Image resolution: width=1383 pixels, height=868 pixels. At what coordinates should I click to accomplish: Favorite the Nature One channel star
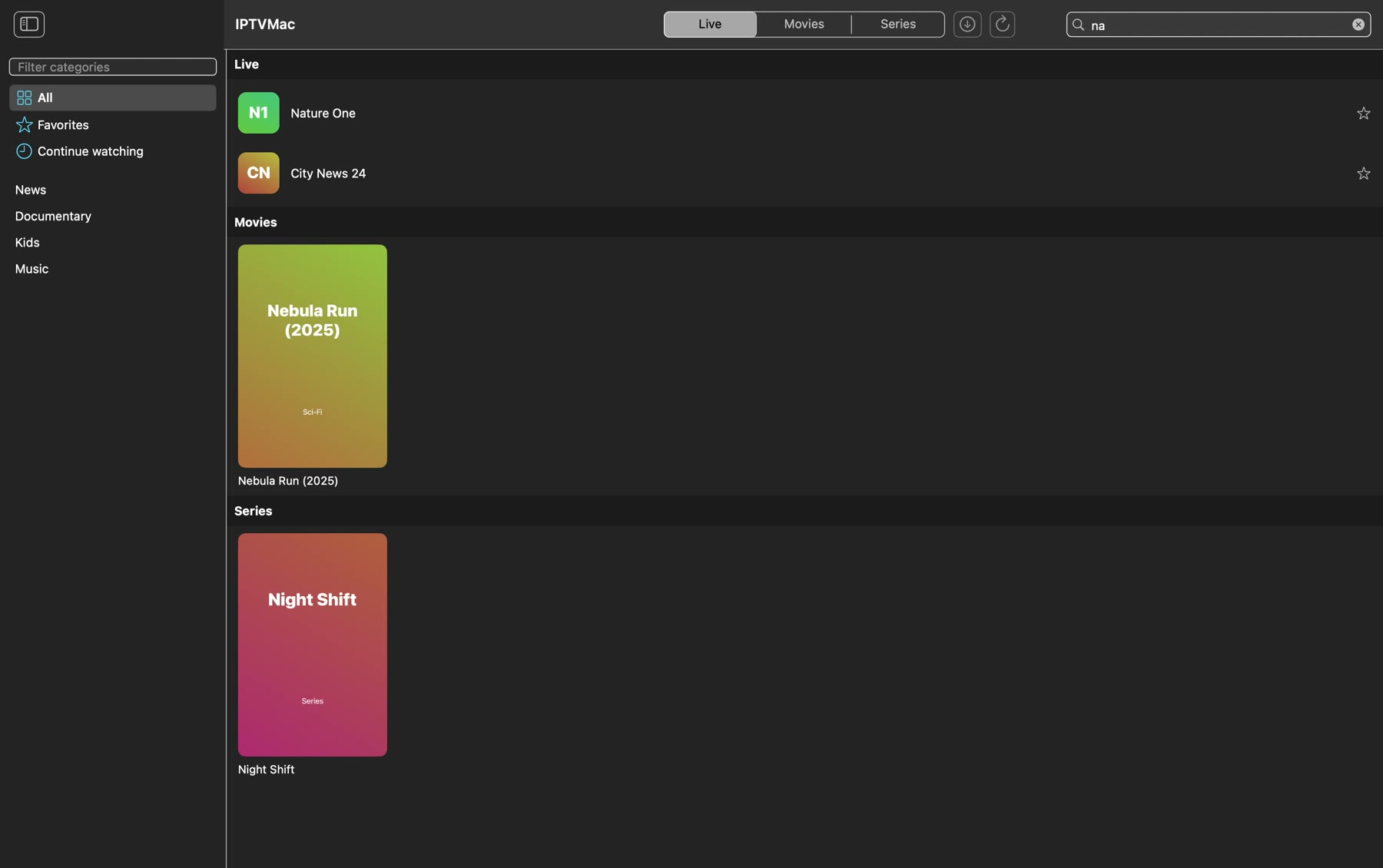tap(1363, 114)
